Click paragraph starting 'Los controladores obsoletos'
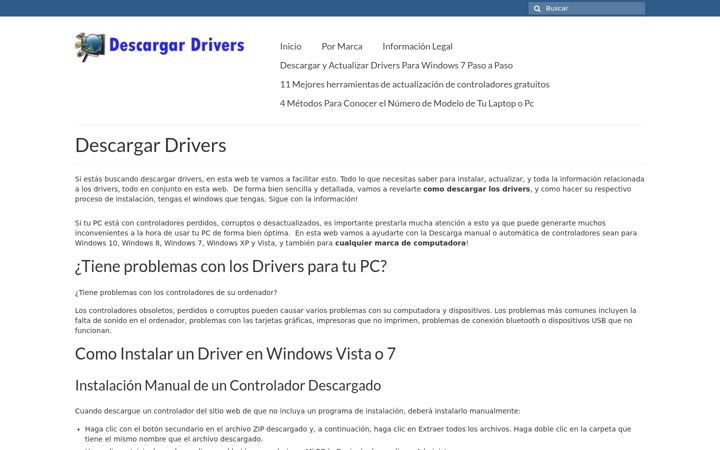 (x=355, y=321)
